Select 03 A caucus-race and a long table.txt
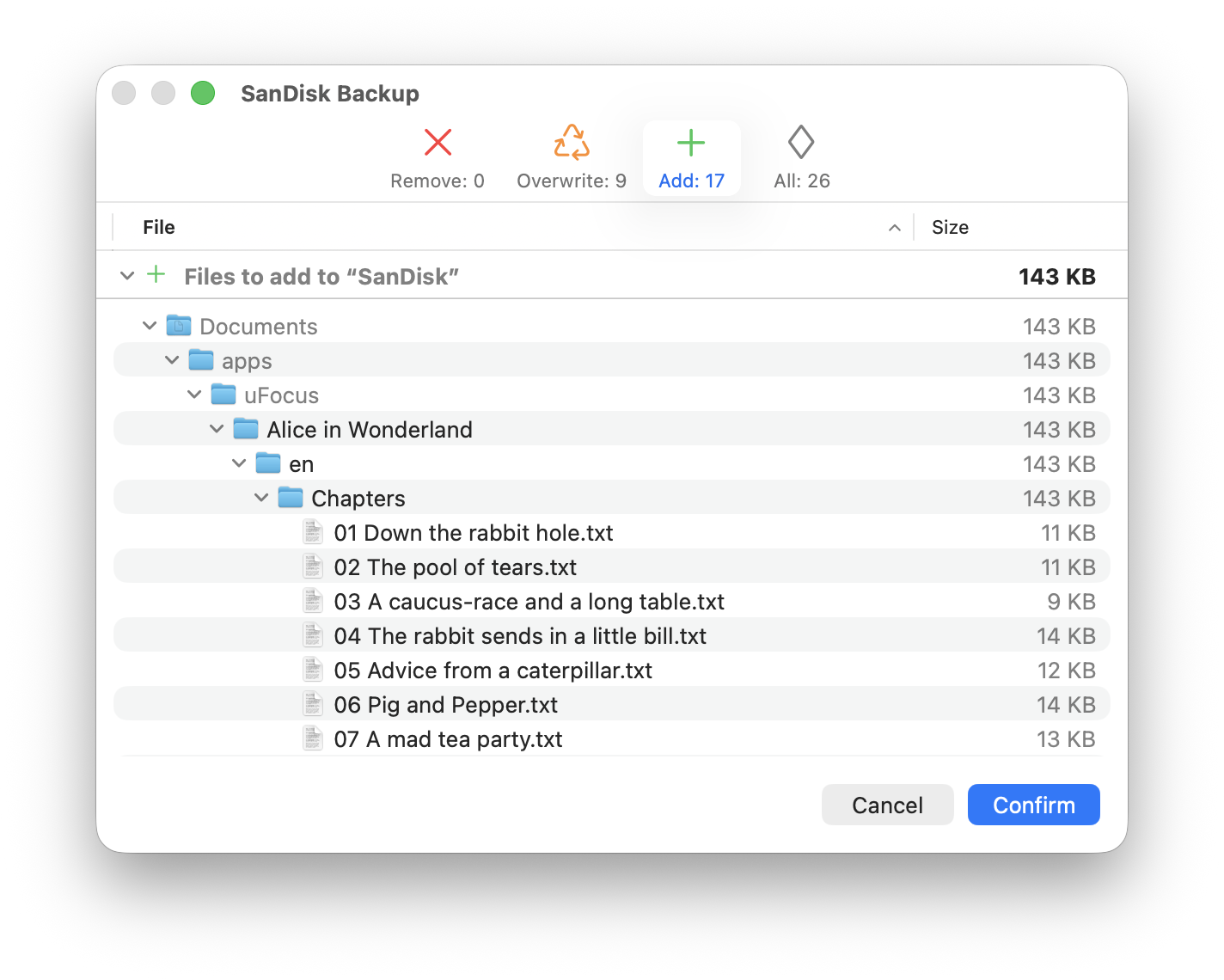 (529, 602)
